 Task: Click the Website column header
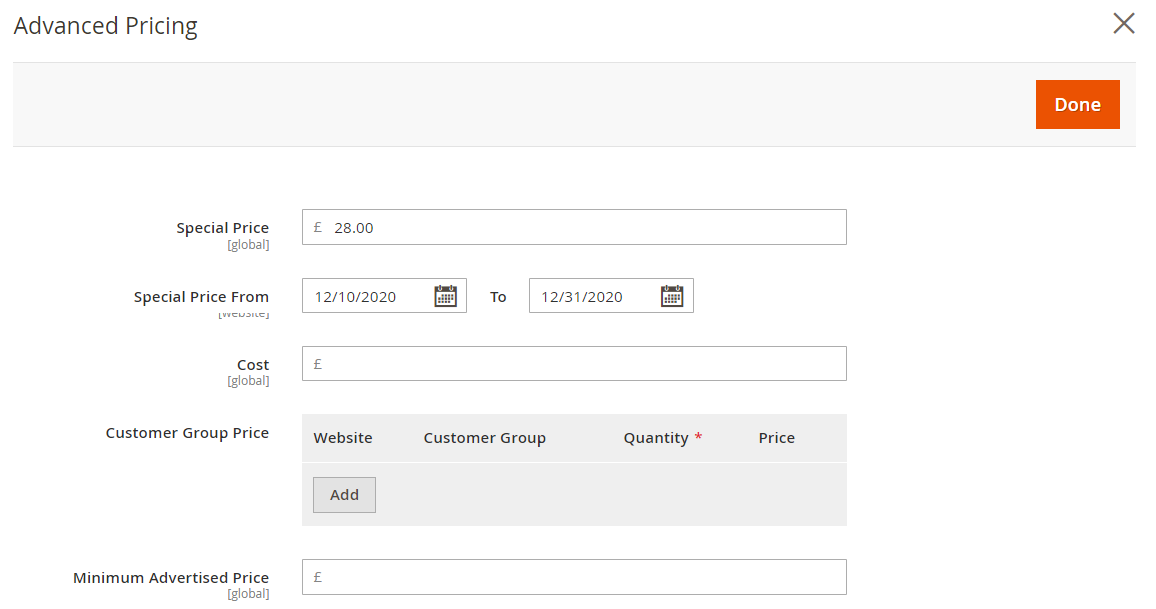343,438
